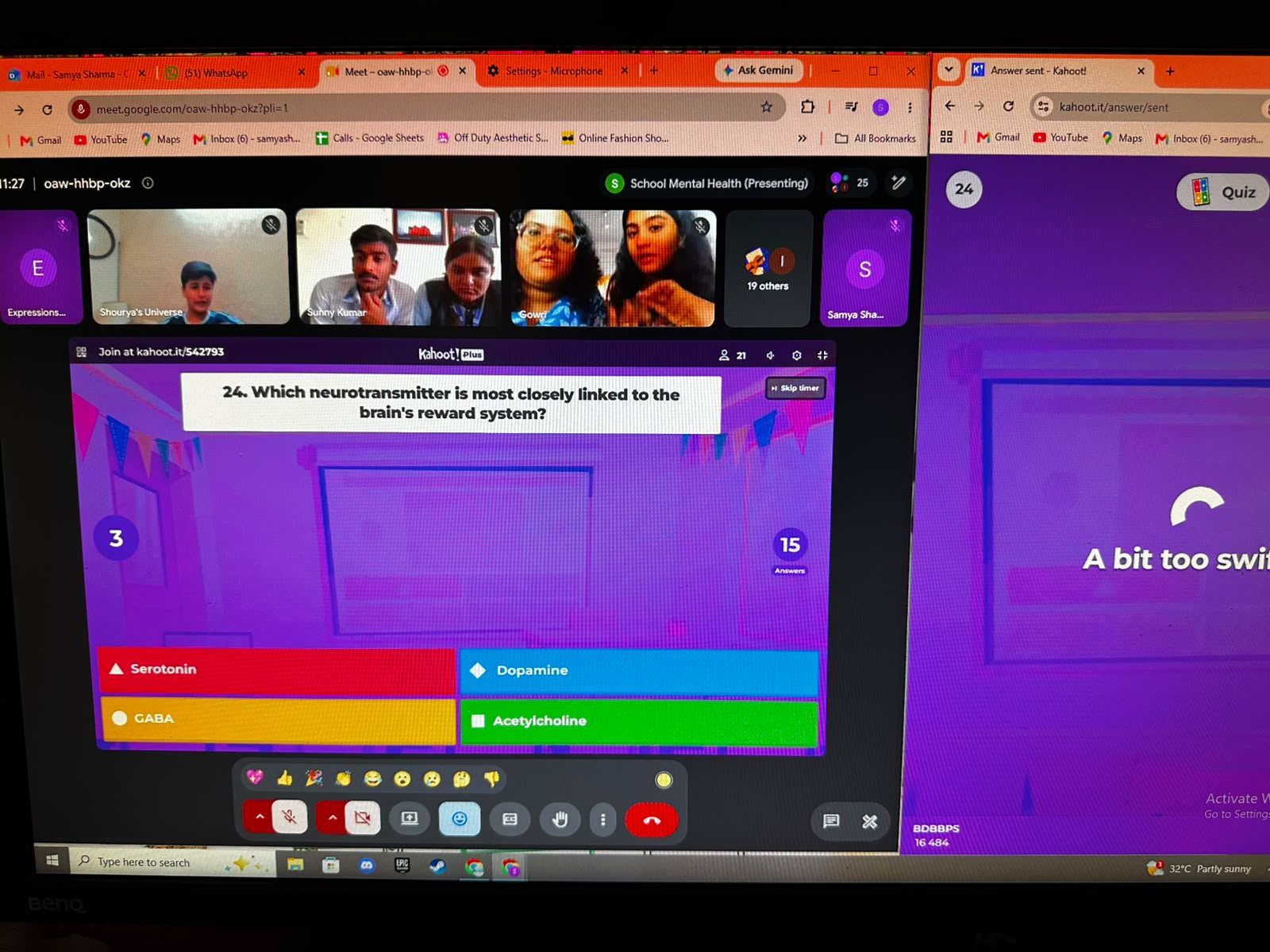
Task: Select the Meet - oaw-hhbp tab
Action: pos(397,71)
